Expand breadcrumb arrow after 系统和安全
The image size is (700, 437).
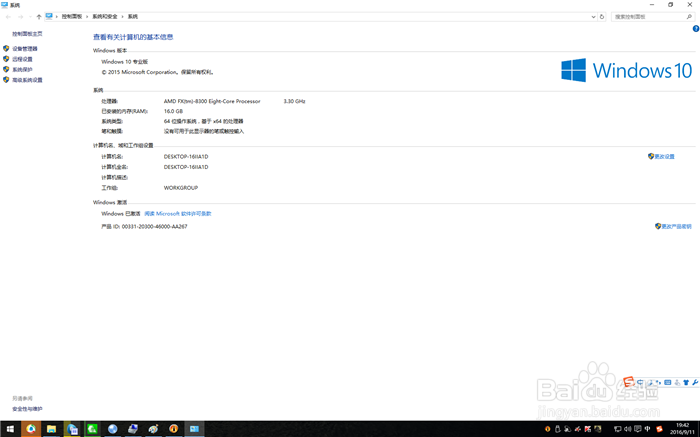click(122, 17)
